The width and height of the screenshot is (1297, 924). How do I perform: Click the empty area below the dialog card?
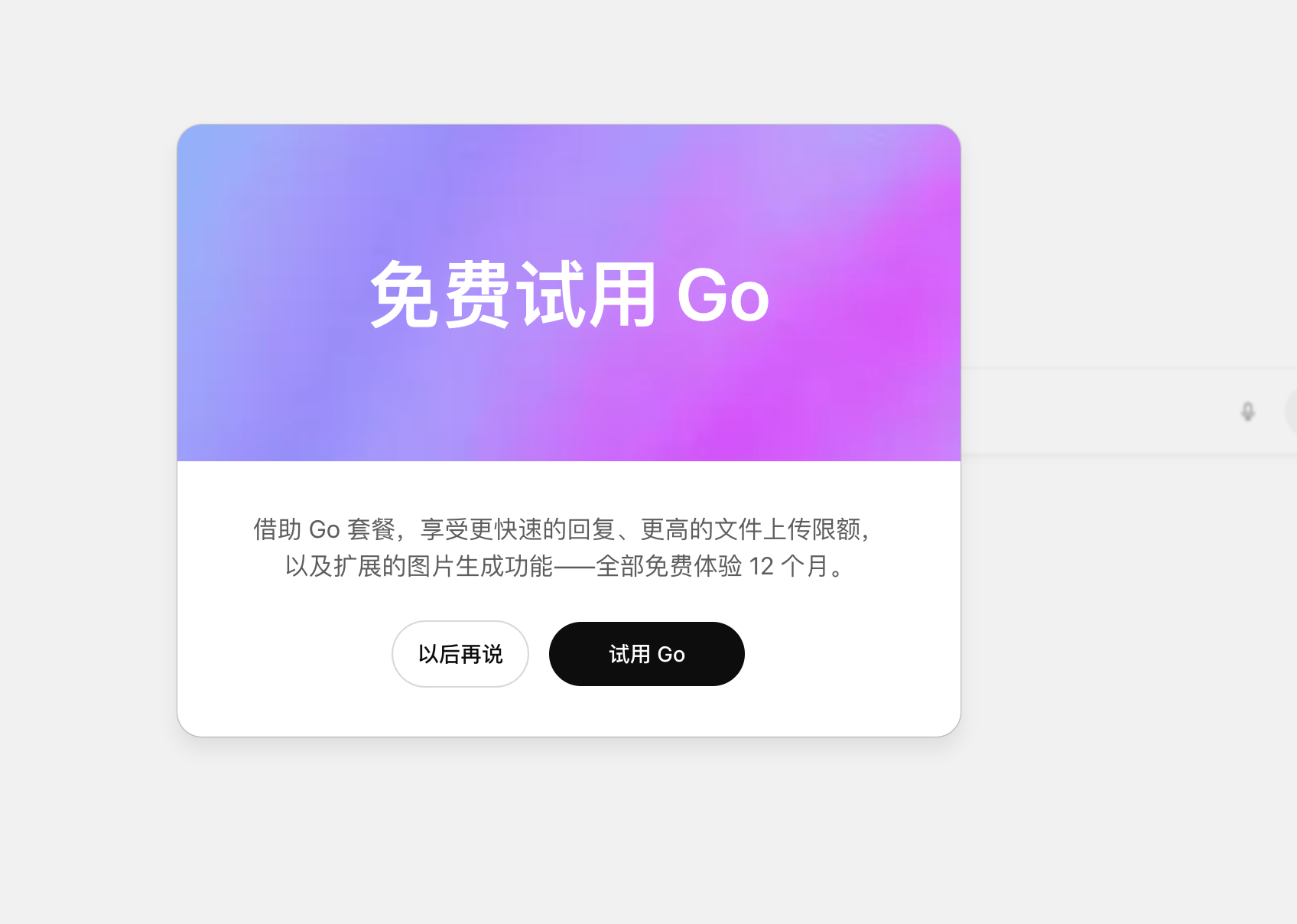tap(569, 830)
